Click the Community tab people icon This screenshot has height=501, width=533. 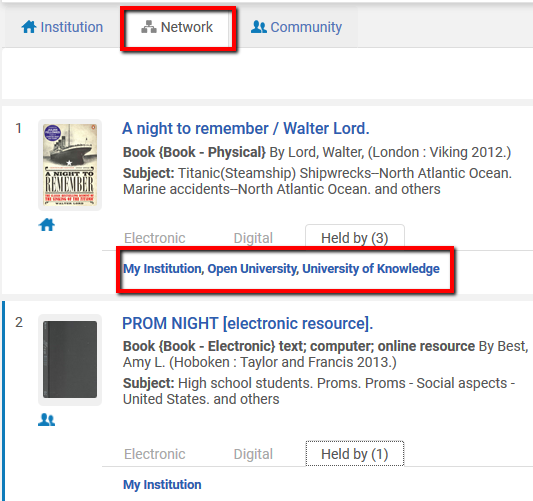(x=259, y=27)
